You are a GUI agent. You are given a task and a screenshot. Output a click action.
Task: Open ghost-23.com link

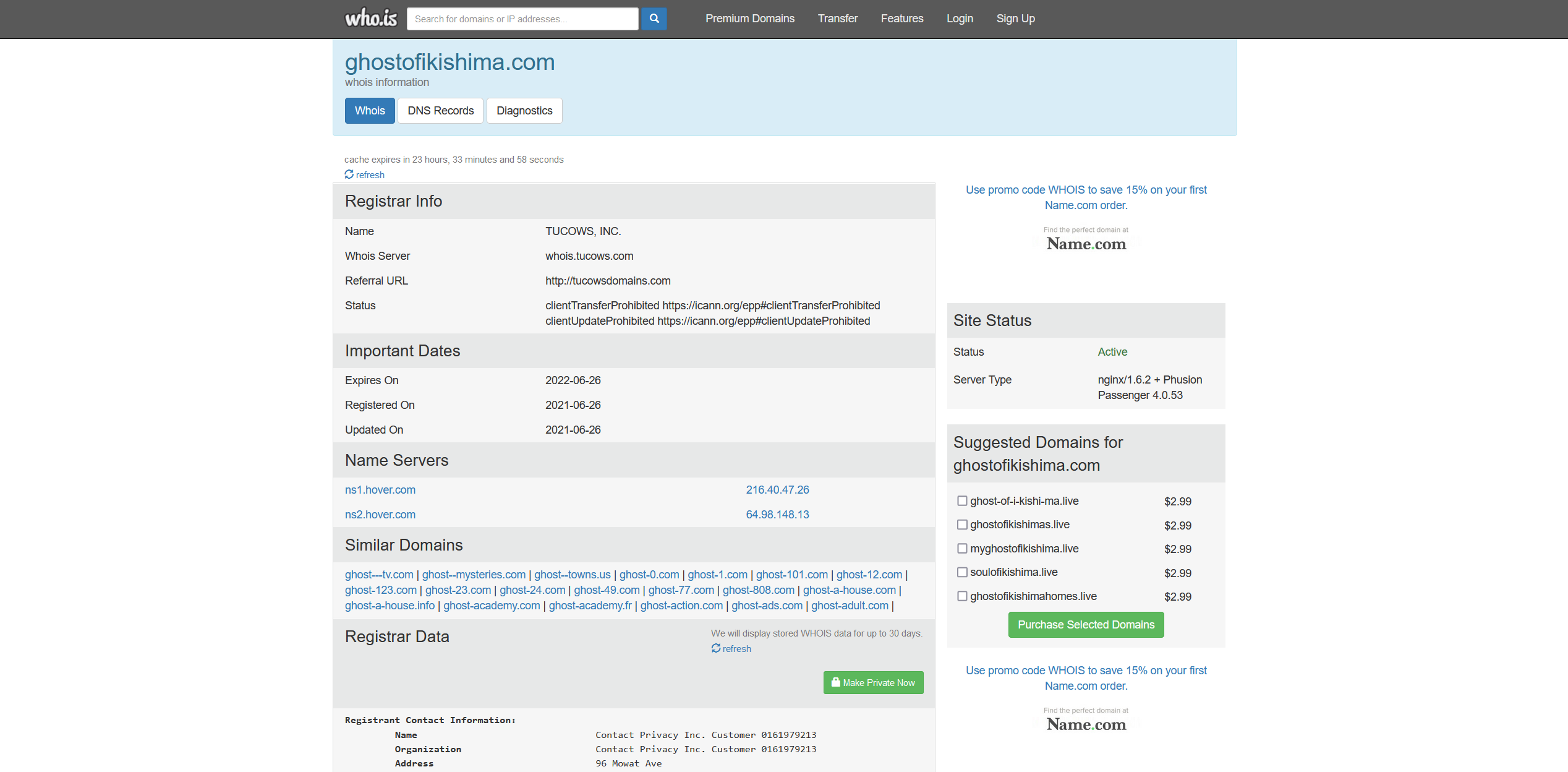[458, 590]
